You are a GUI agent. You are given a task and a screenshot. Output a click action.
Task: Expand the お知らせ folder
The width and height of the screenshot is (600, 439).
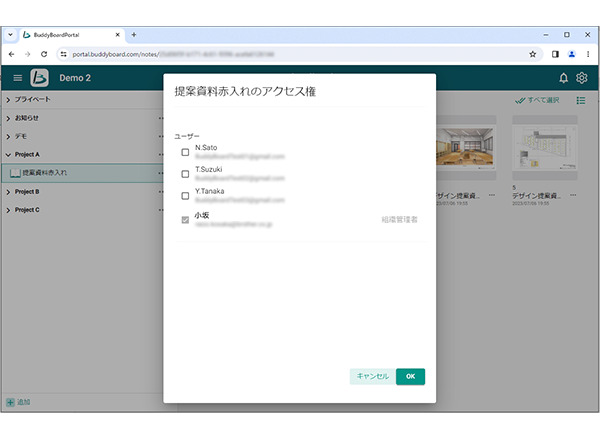pos(8,118)
